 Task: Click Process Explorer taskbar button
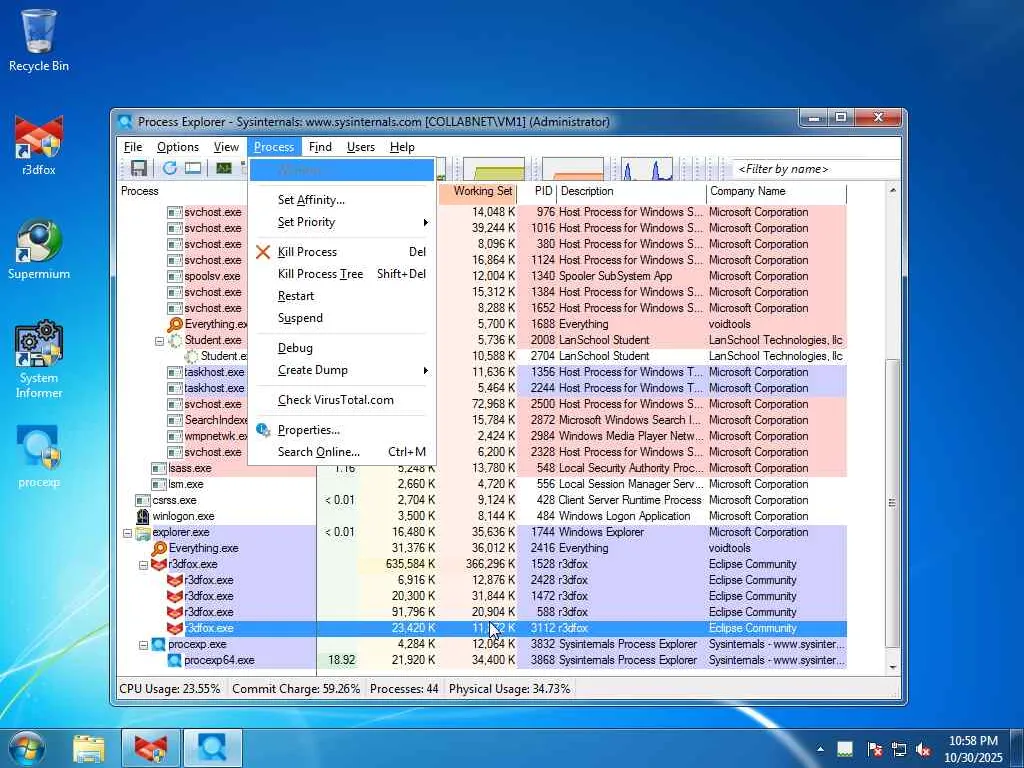point(212,748)
